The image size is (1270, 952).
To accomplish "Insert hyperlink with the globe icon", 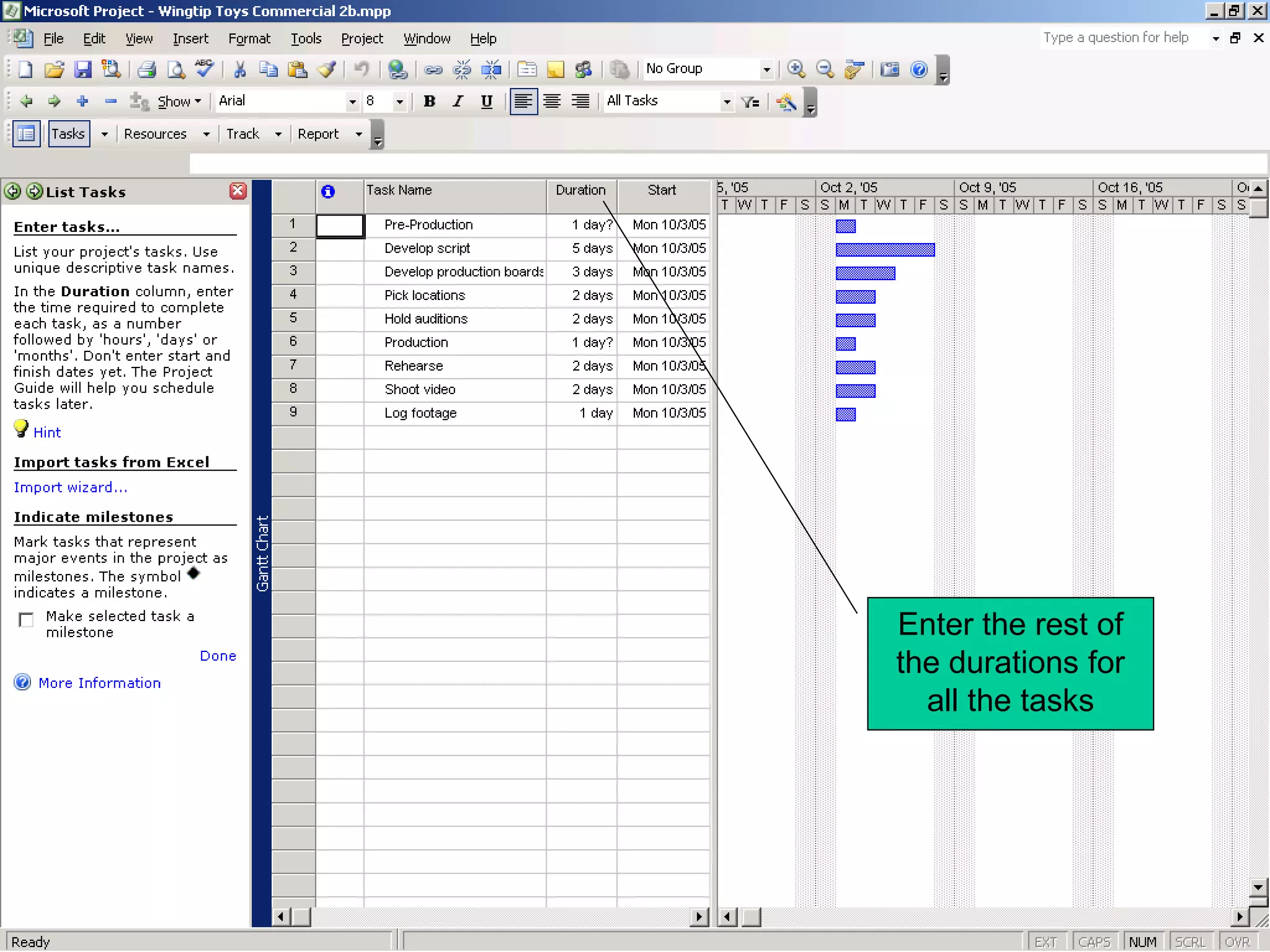I will (397, 69).
